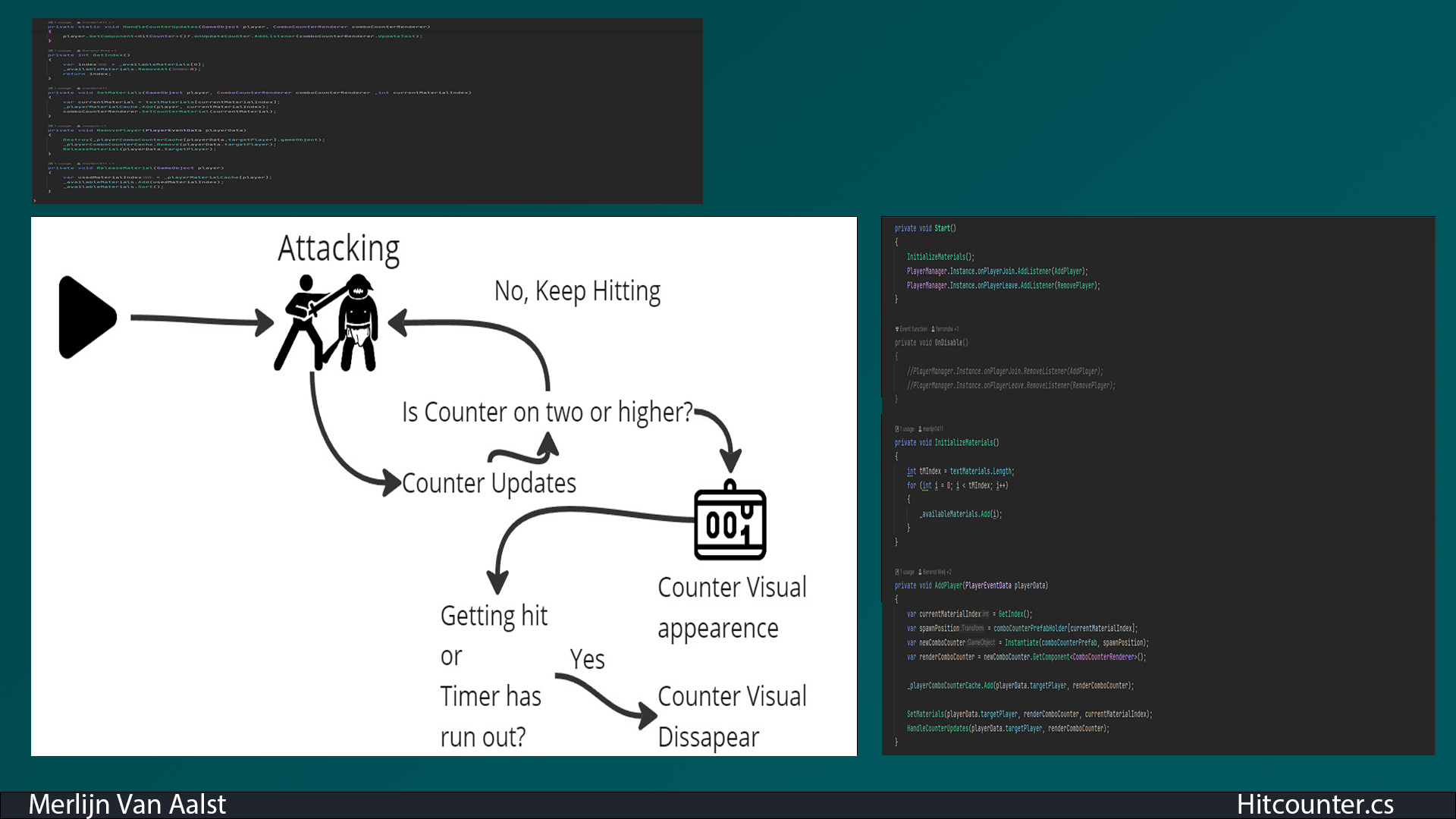Click the "1 usage" link above ReleaseMaterial

[x=61, y=163]
